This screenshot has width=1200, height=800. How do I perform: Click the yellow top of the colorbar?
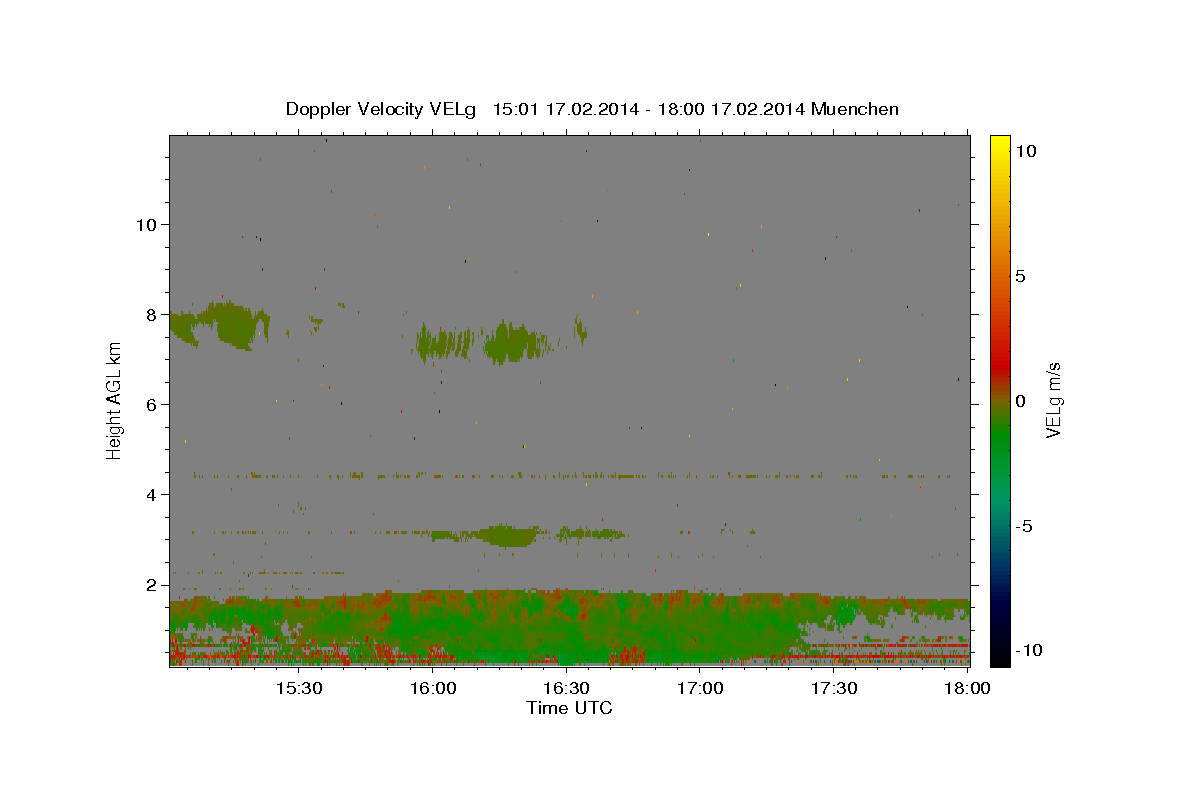point(1000,145)
